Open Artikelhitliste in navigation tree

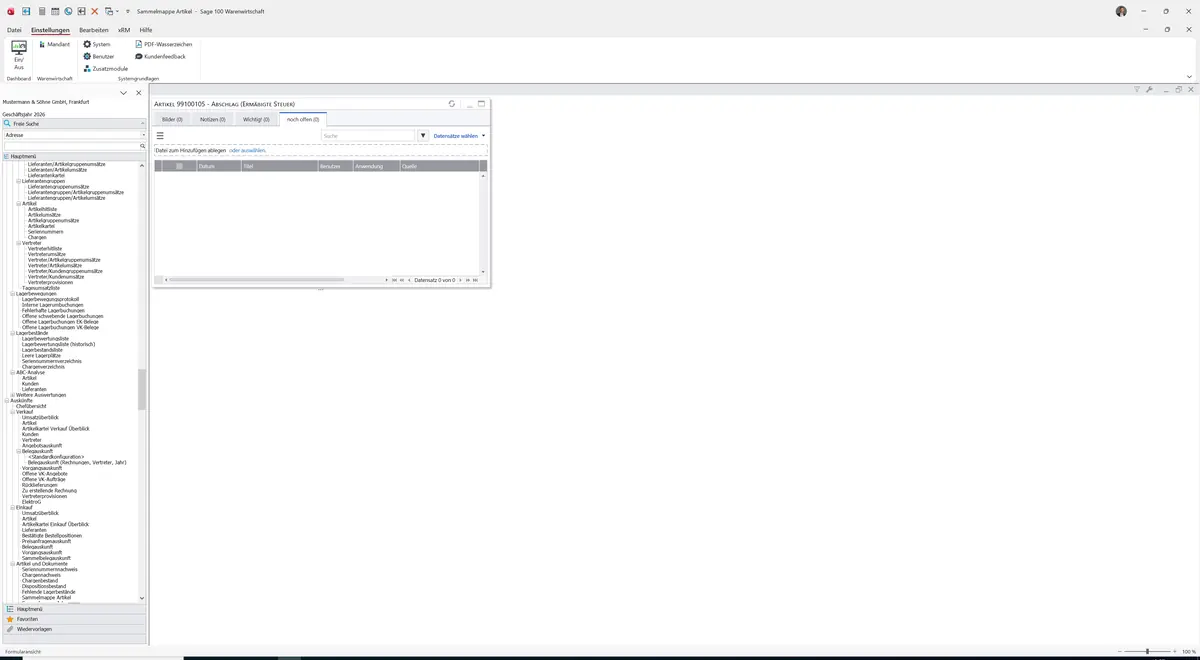43,209
